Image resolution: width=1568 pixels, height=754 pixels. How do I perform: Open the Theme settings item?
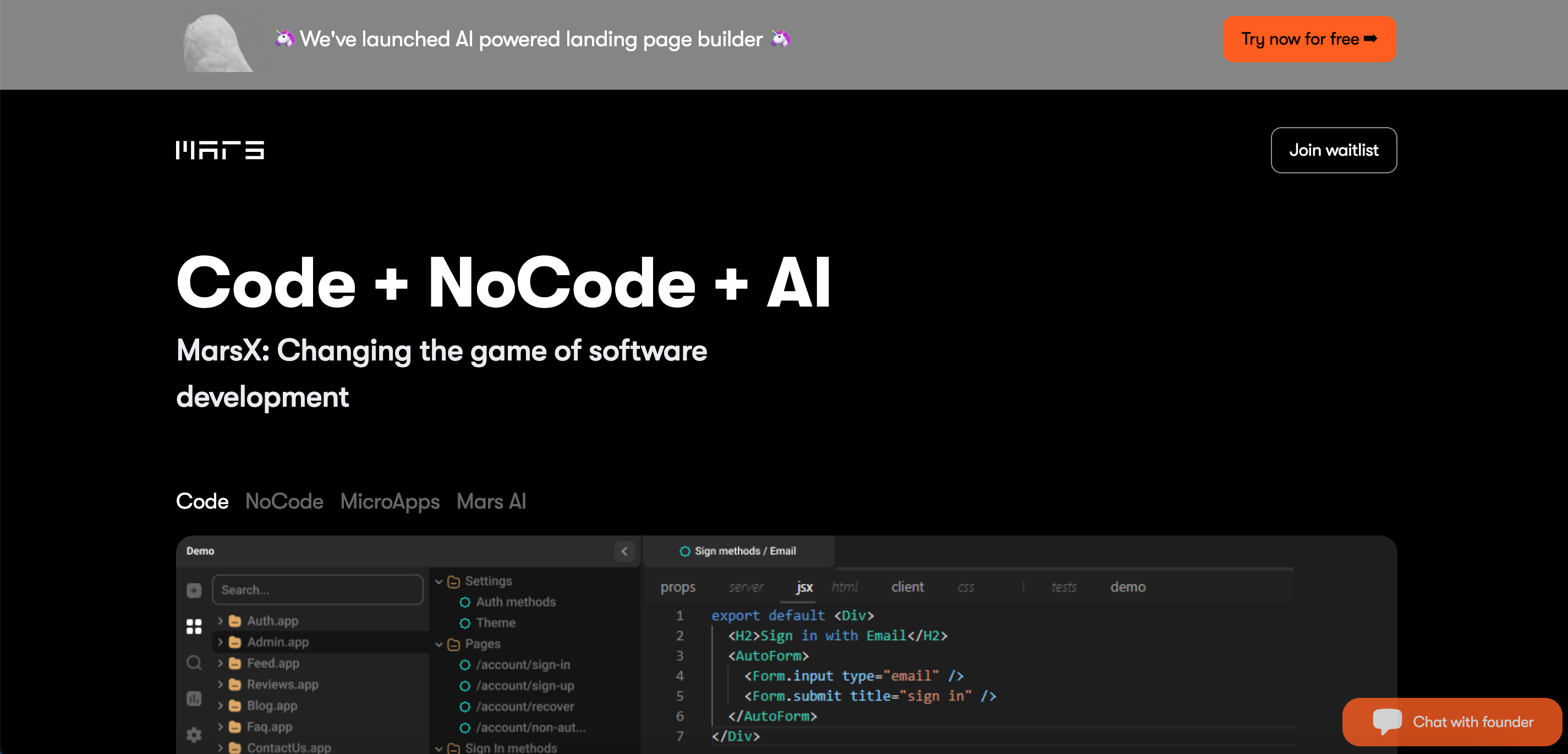496,623
